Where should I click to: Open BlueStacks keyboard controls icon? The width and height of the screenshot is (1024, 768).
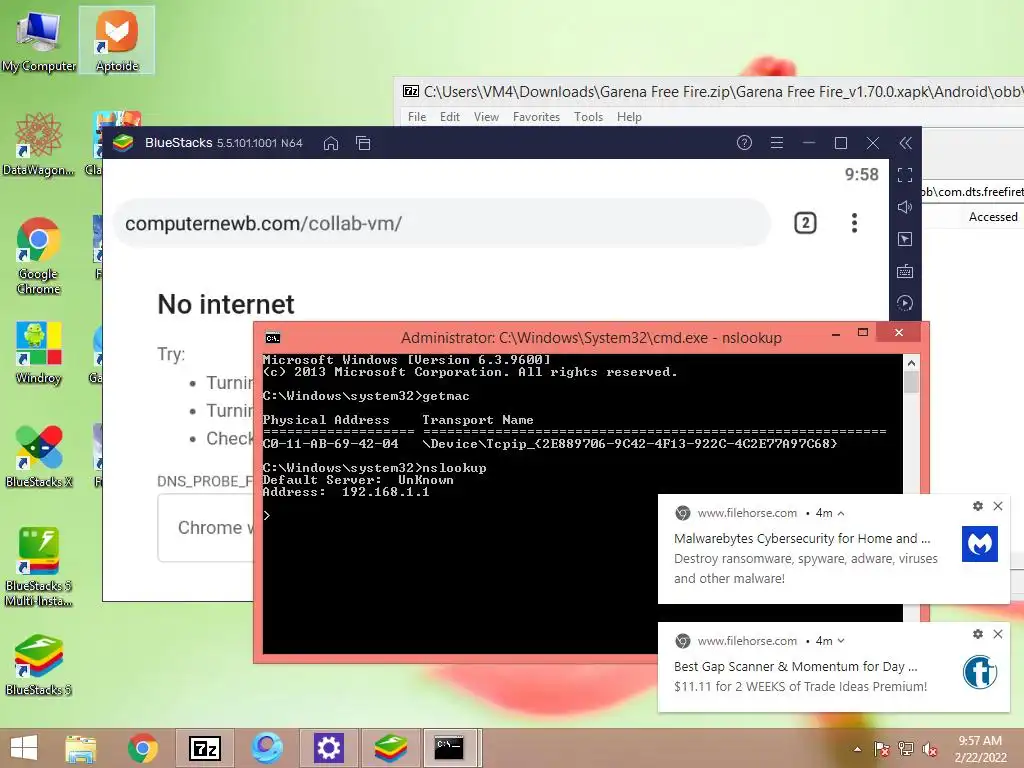click(905, 271)
